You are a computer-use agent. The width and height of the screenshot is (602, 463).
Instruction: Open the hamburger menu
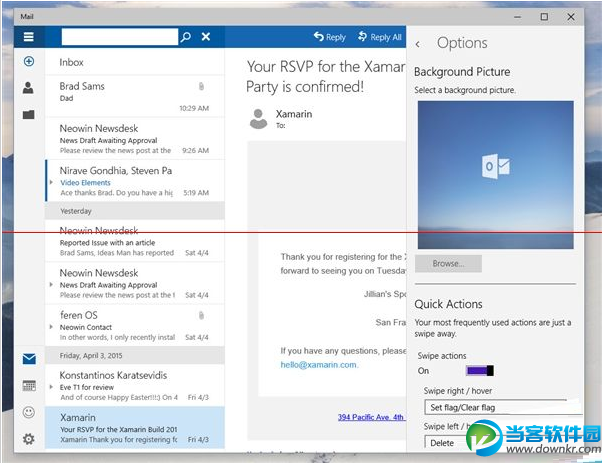(29, 37)
